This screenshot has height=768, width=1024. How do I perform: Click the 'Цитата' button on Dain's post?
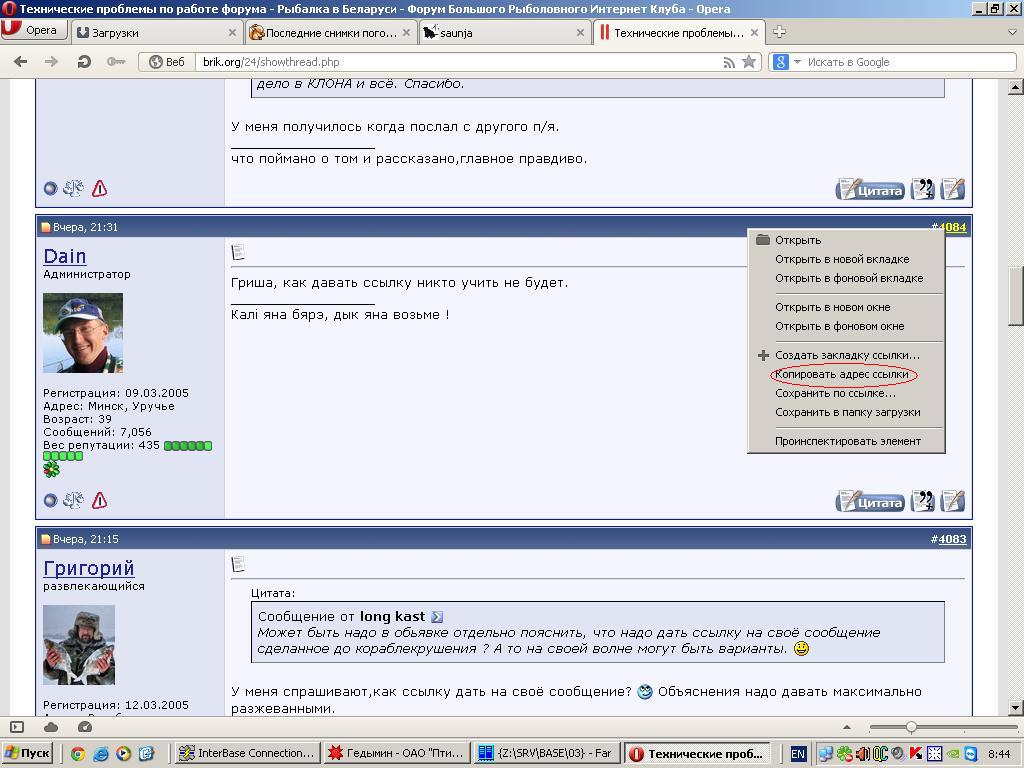click(x=870, y=500)
